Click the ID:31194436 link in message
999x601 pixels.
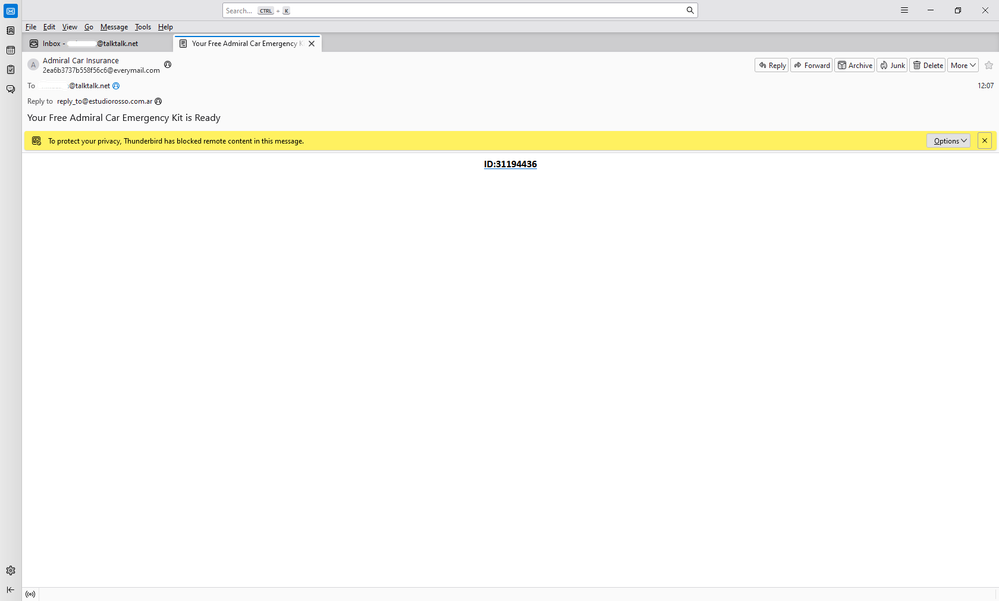510,164
